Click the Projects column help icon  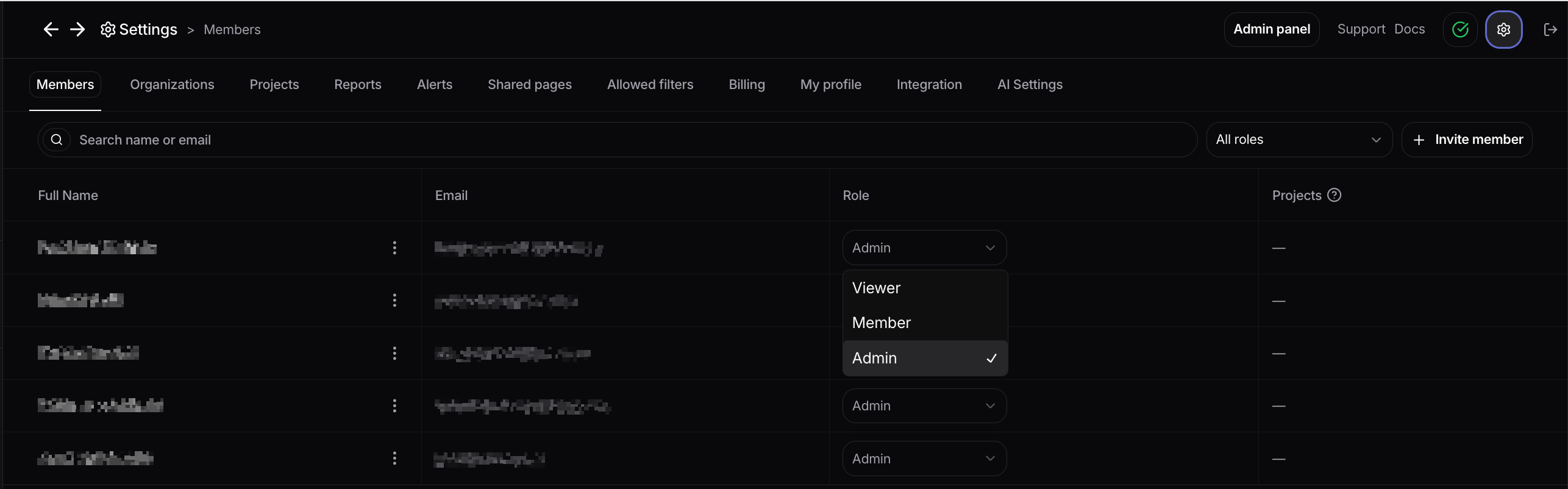click(x=1334, y=195)
